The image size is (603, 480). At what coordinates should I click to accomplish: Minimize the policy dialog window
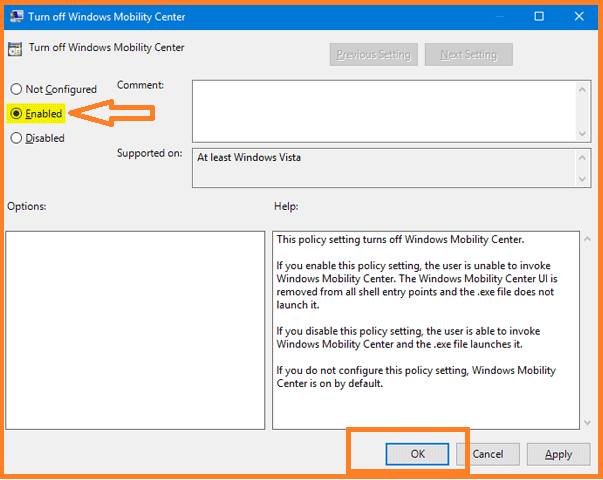(x=499, y=16)
